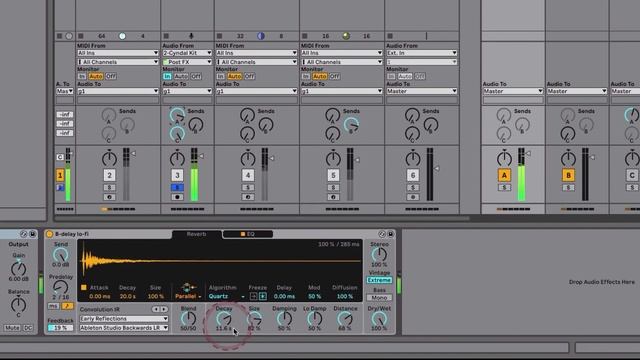Viewport: 640px width, 360px height.
Task: Toggle the DC filter button
Action: pos(28,328)
